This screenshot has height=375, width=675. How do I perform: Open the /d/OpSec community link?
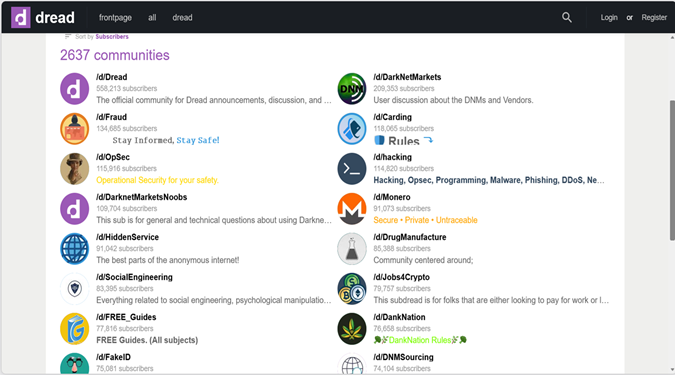pyautogui.click(x=113, y=157)
